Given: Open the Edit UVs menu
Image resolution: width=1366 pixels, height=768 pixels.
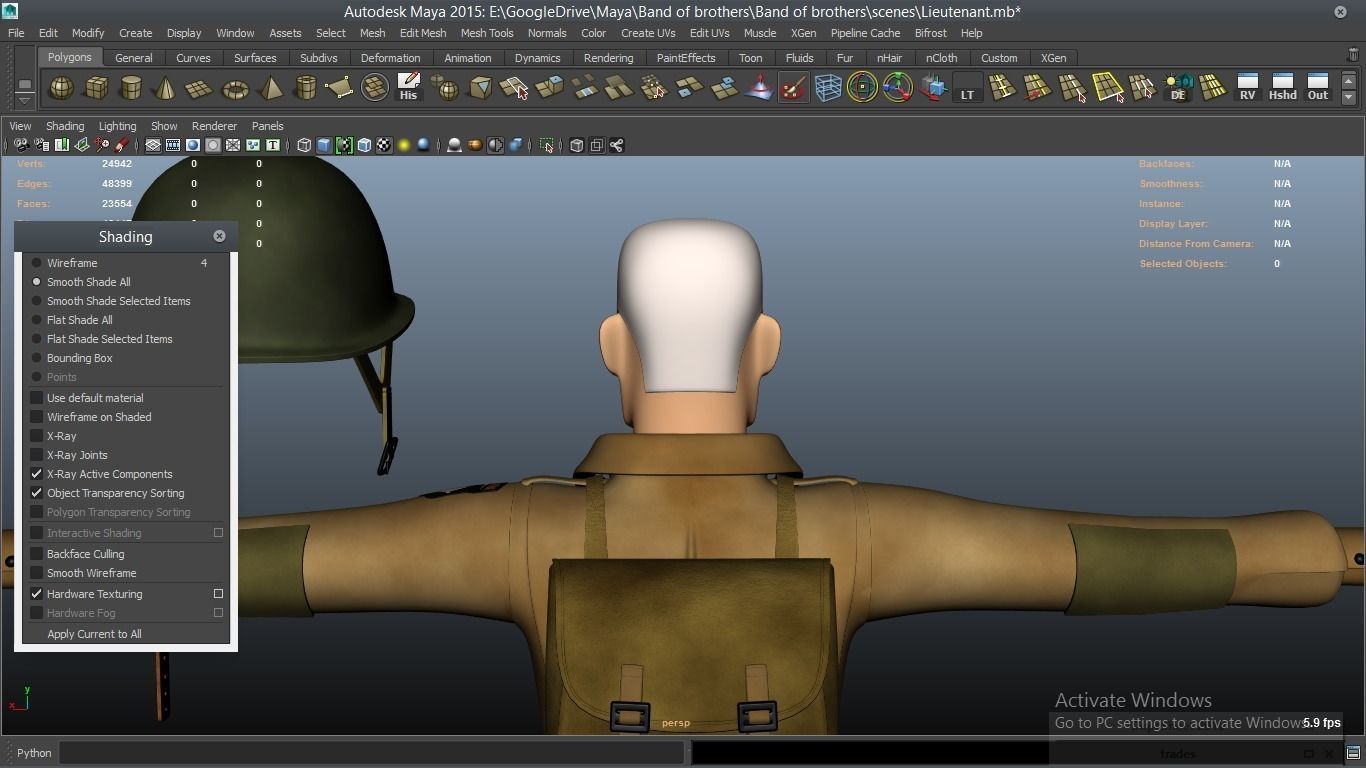Looking at the screenshot, I should [x=710, y=33].
